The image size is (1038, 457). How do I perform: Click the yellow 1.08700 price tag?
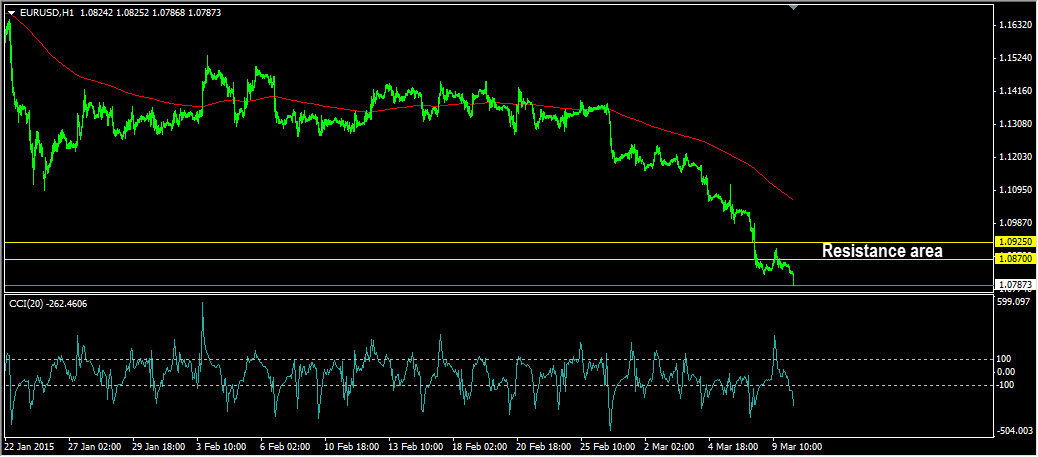click(1014, 259)
